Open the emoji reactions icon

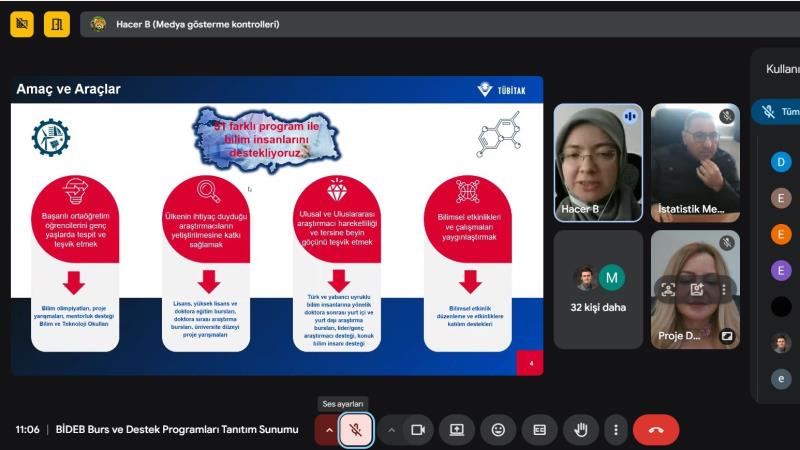coord(498,430)
